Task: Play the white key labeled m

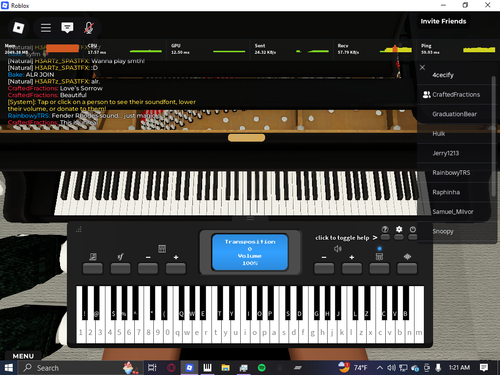Action: point(419,332)
